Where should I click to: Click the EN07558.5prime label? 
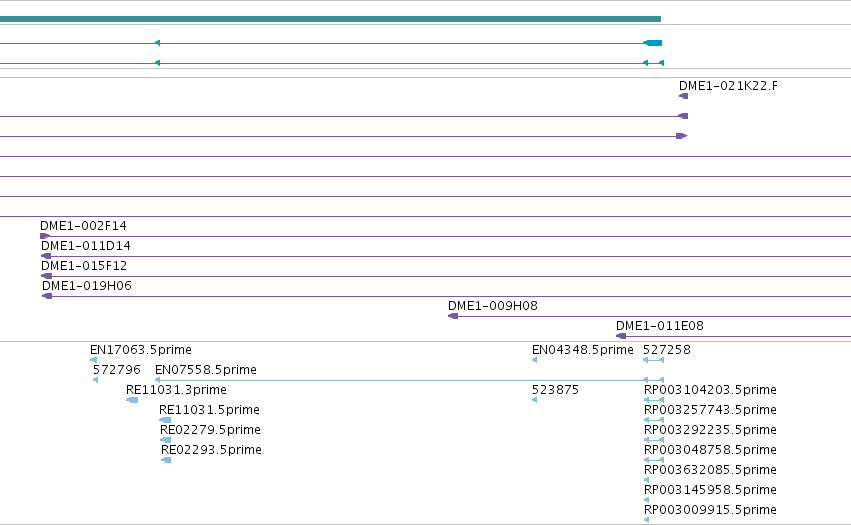pos(206,370)
